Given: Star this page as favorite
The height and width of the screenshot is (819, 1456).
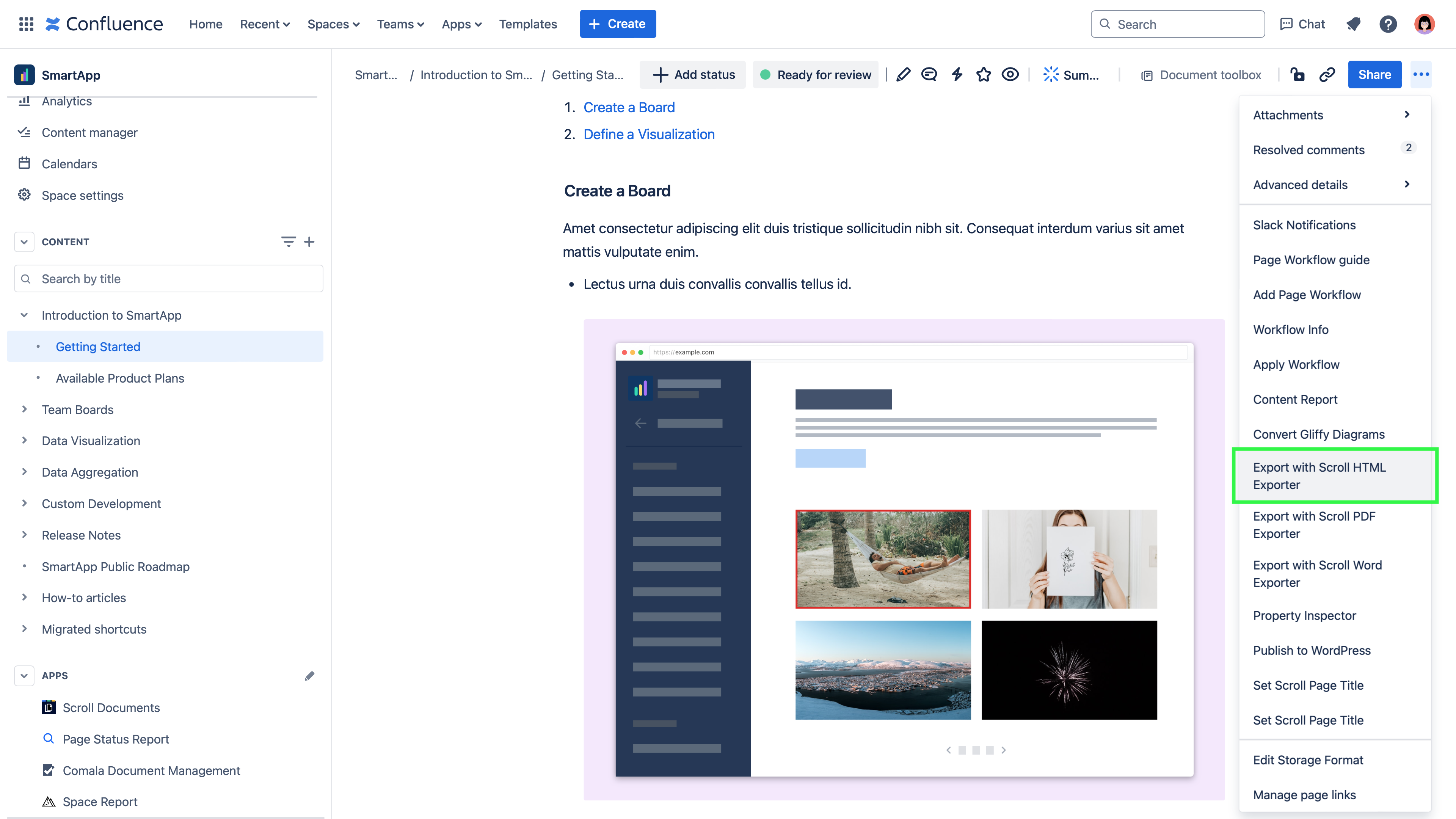Looking at the screenshot, I should (x=984, y=75).
